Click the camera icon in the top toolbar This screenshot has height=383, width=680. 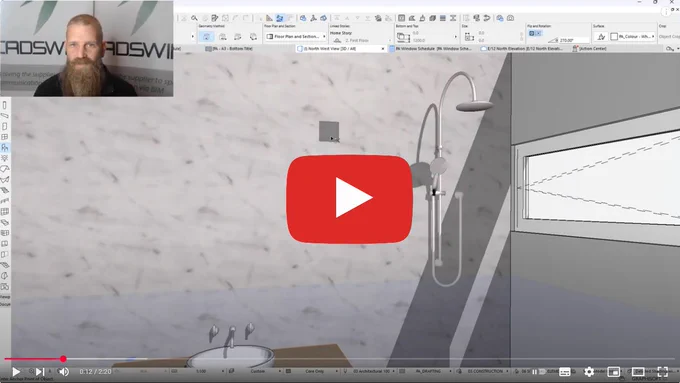[510, 18]
